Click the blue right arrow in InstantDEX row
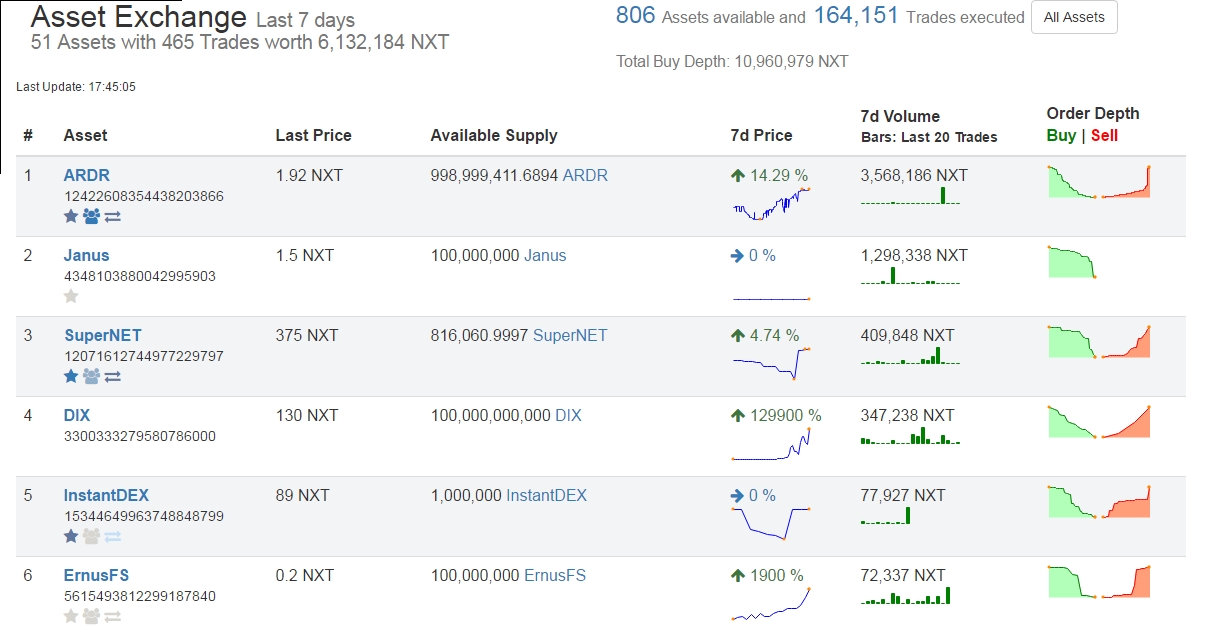Viewport: 1217px width, 634px height. (x=738, y=496)
